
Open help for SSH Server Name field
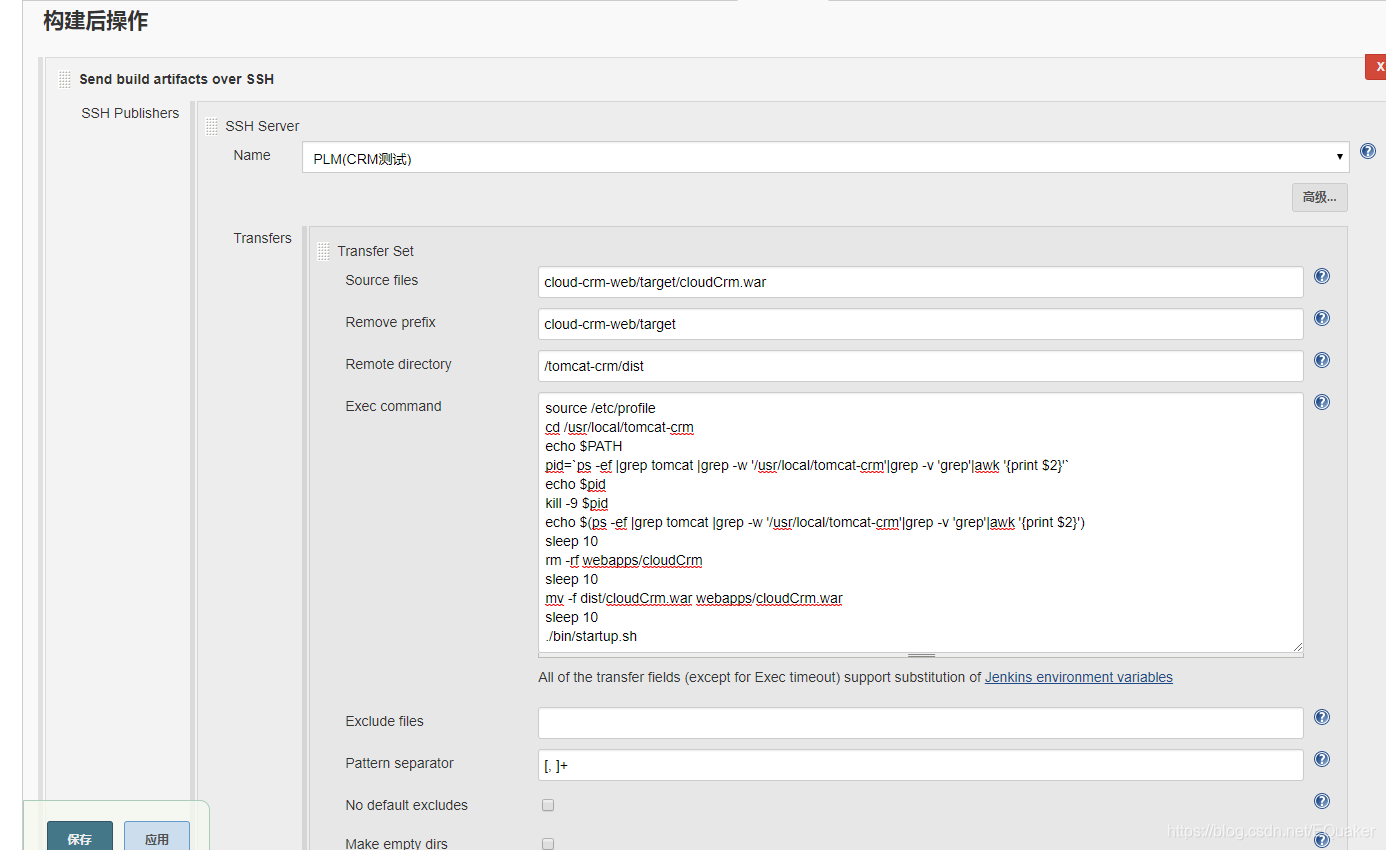pyautogui.click(x=1367, y=152)
